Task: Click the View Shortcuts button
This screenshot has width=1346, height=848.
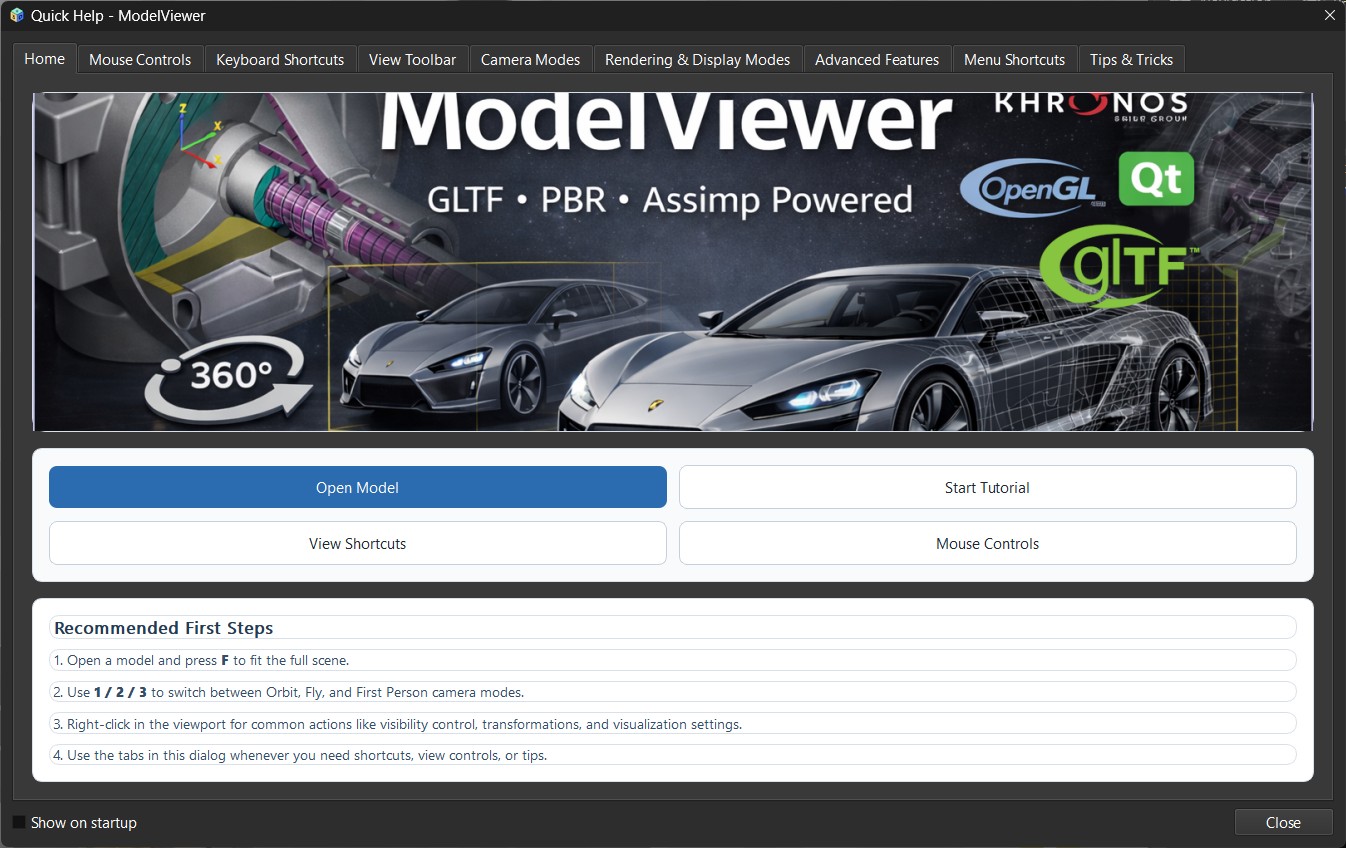Action: click(358, 543)
